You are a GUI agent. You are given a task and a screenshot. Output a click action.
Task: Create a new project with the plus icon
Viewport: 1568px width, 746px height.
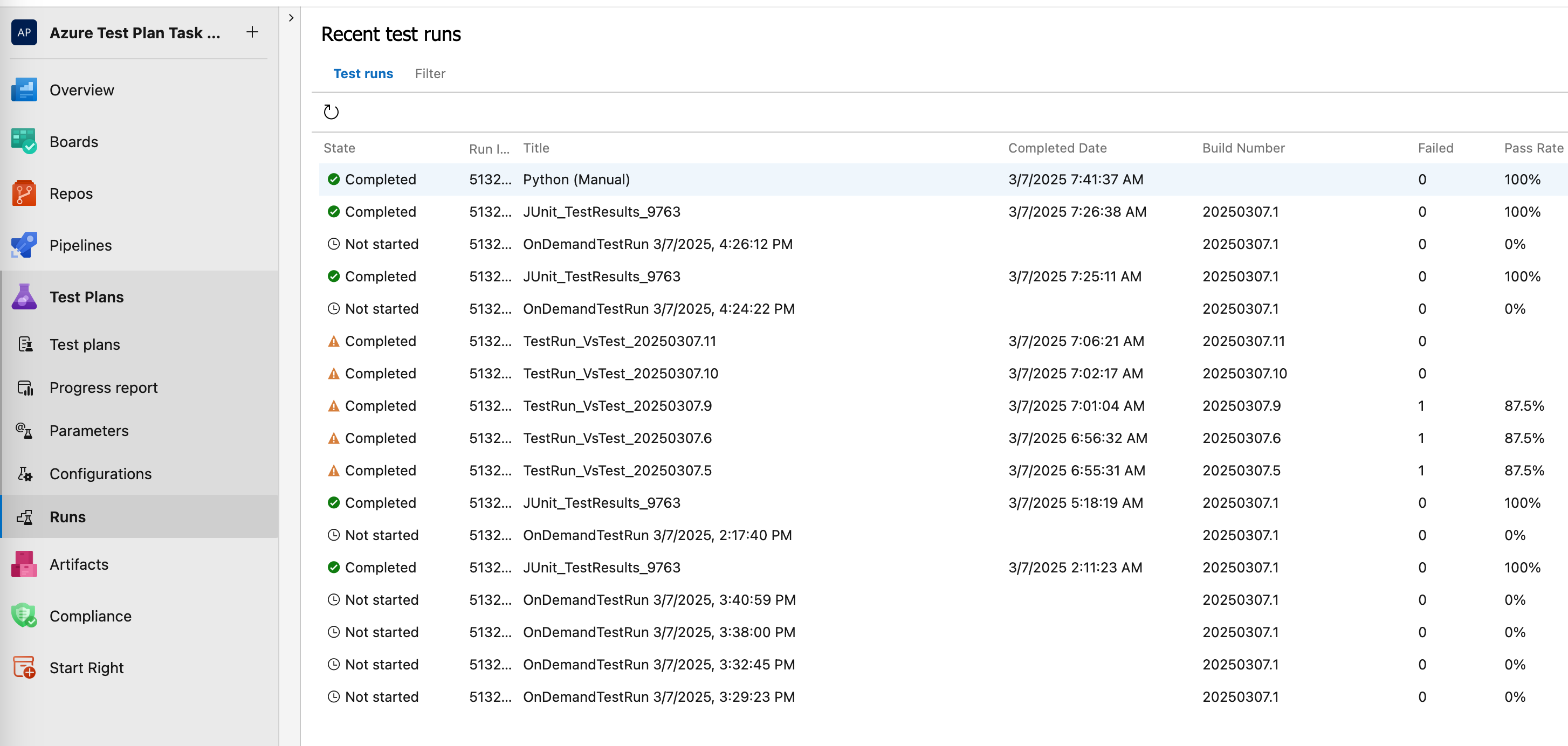pos(252,32)
